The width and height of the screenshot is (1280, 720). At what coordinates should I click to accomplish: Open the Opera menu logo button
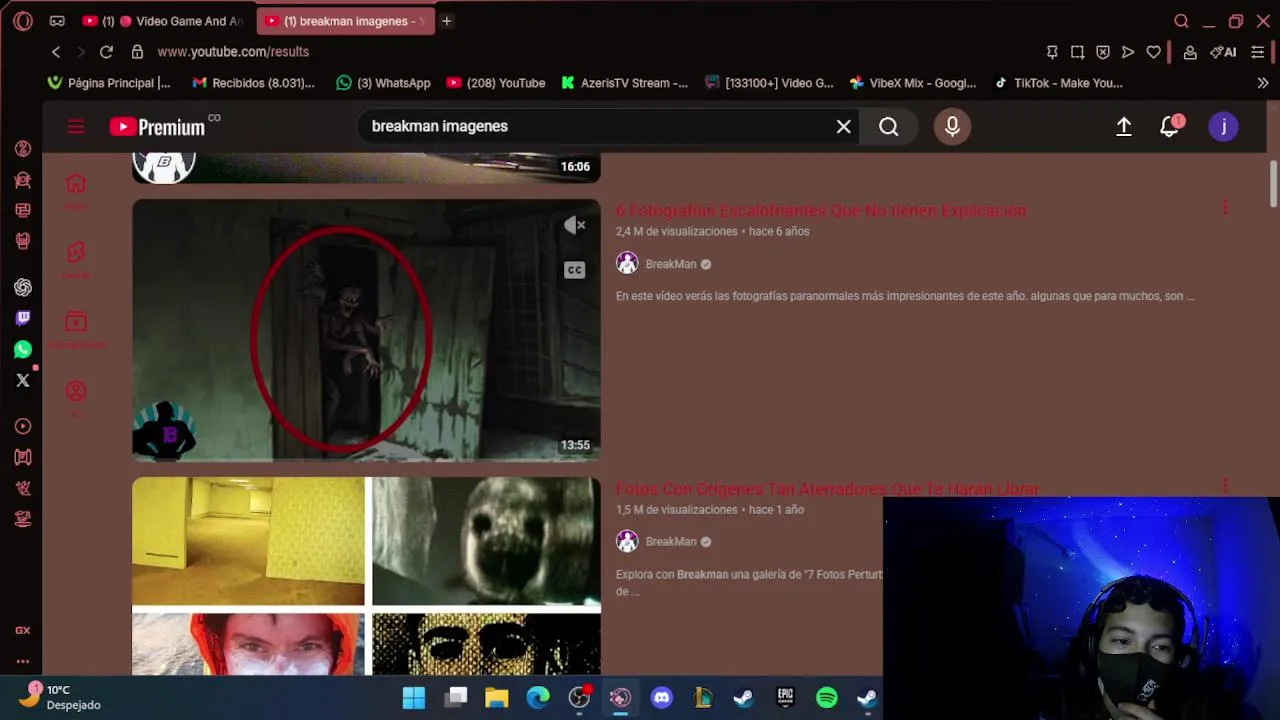pyautogui.click(x=23, y=21)
